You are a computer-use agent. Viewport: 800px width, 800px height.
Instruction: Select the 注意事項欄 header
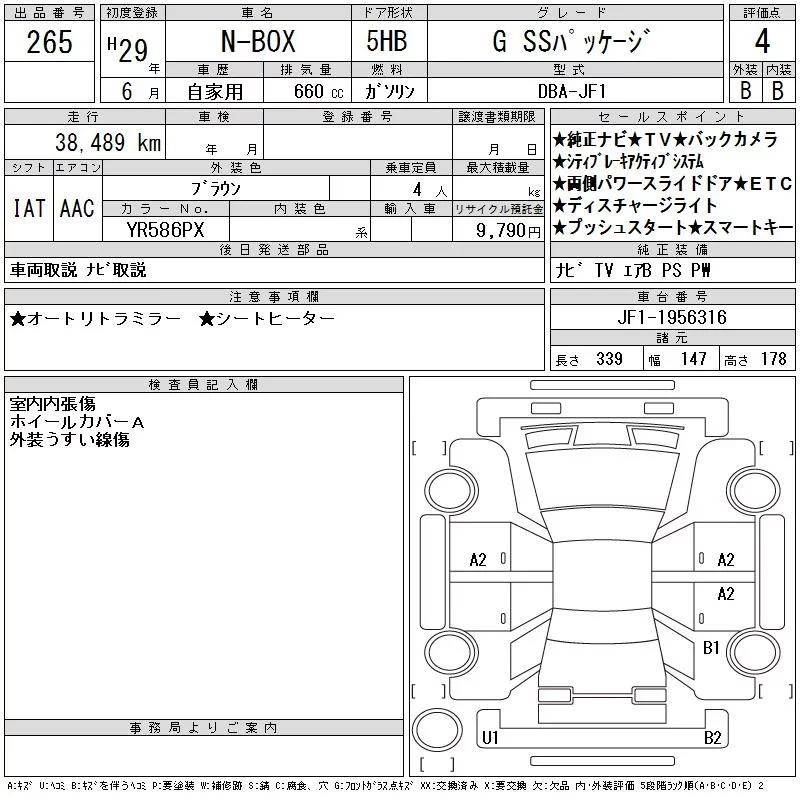(274, 296)
